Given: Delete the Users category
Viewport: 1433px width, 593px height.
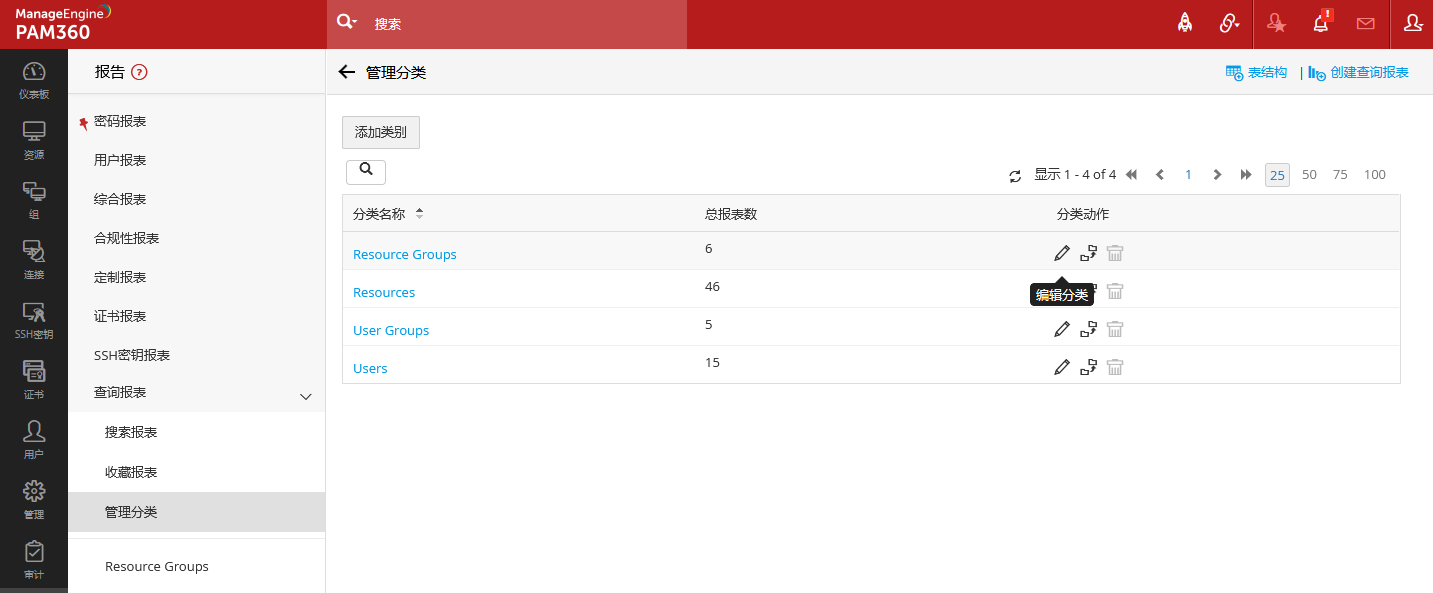Looking at the screenshot, I should click(1115, 367).
